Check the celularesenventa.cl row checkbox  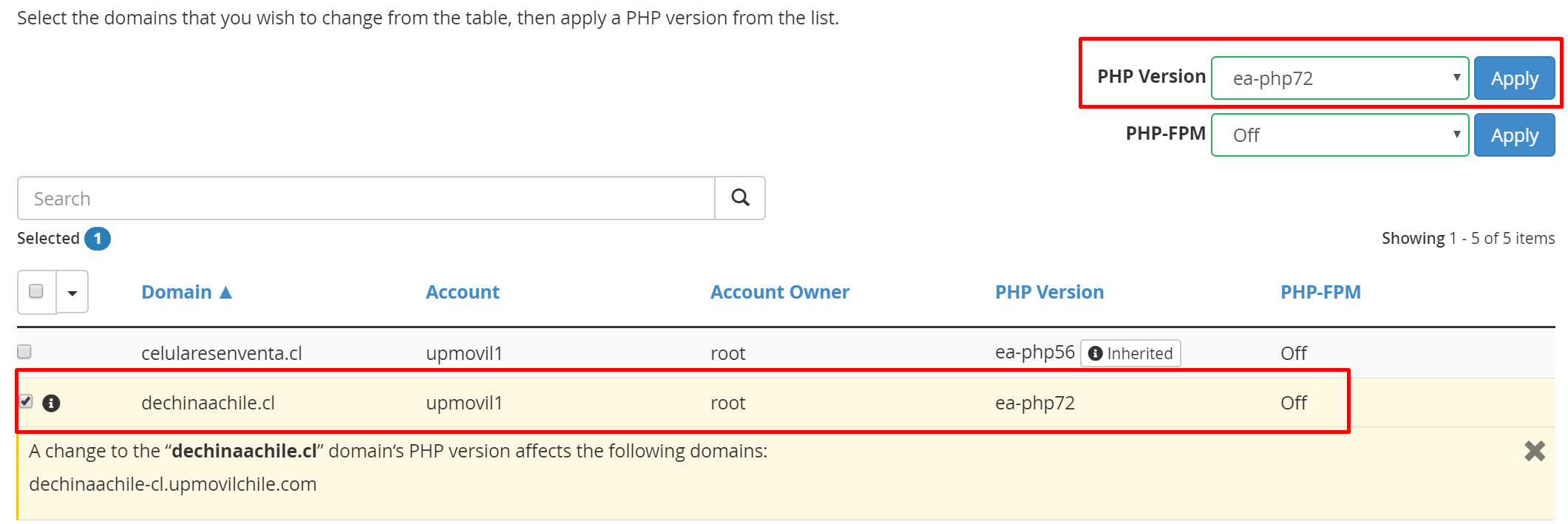(24, 352)
